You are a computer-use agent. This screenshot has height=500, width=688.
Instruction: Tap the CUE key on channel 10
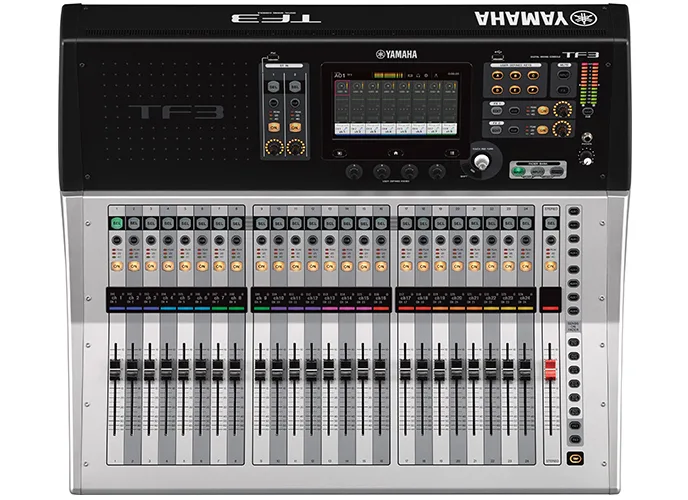click(278, 240)
